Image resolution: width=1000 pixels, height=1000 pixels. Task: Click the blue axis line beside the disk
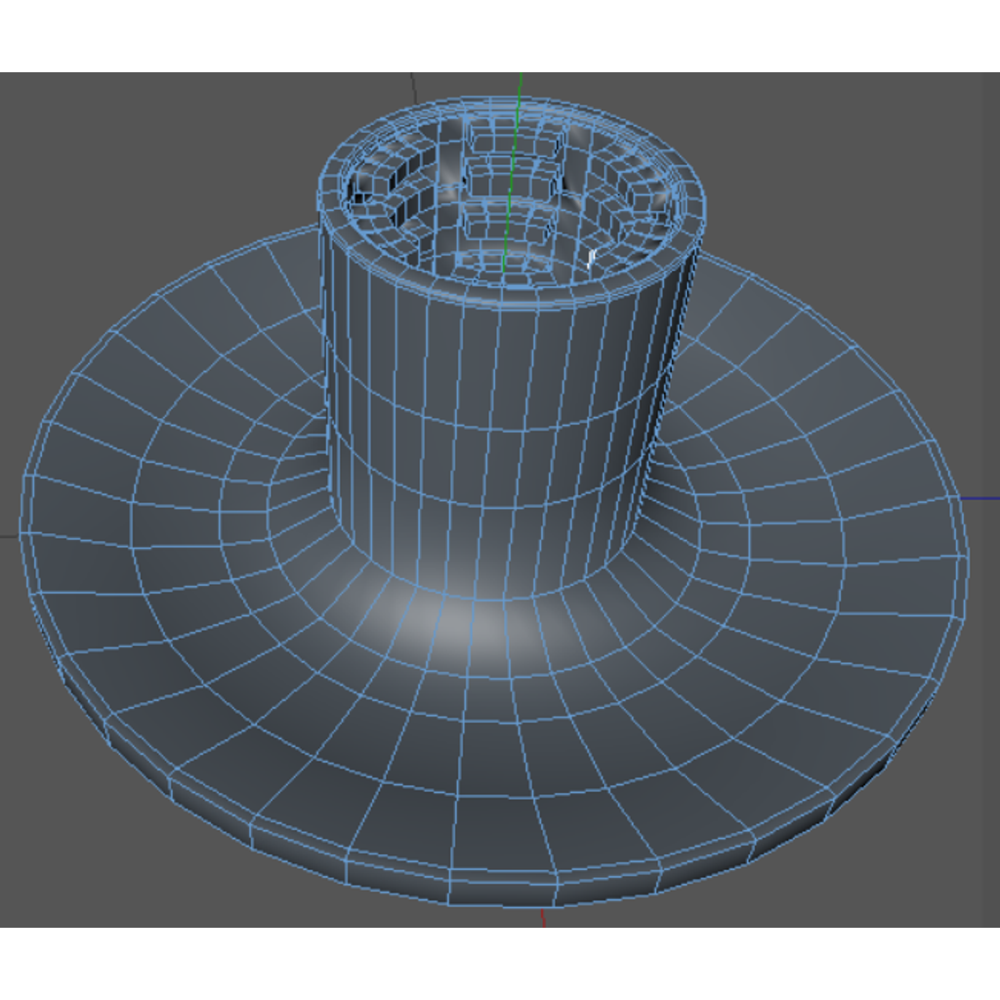980,498
